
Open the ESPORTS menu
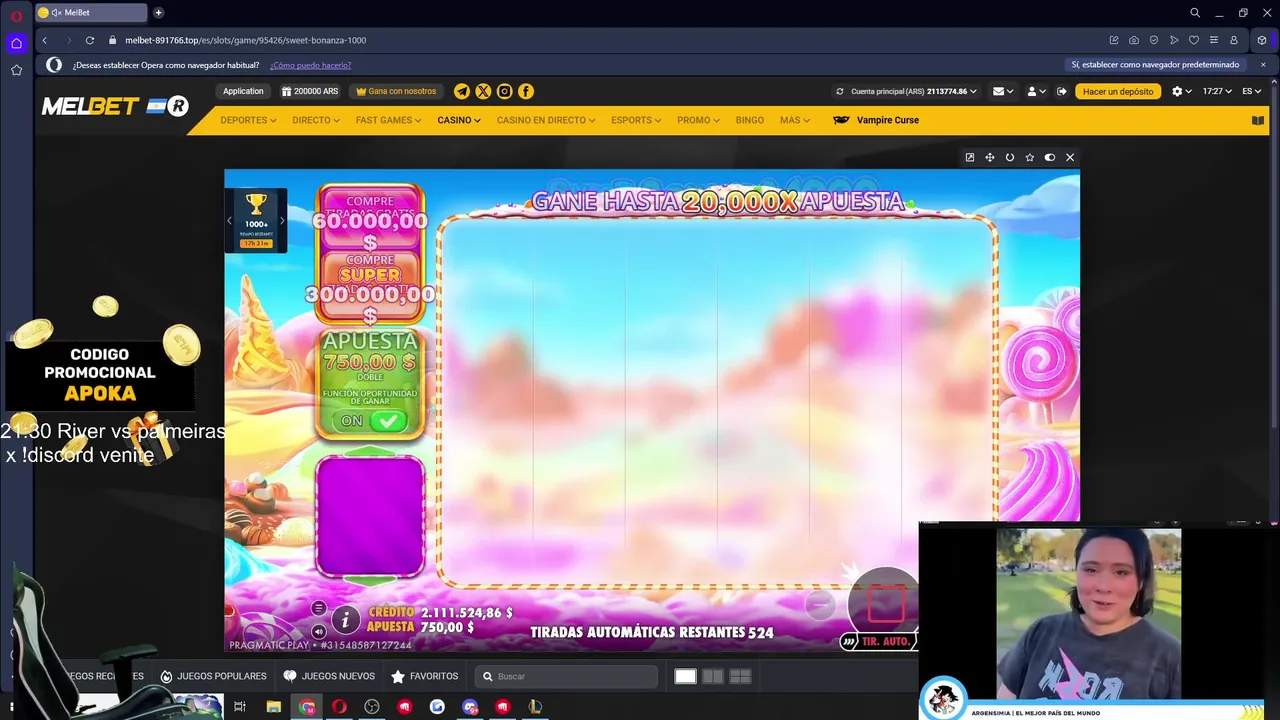(636, 120)
